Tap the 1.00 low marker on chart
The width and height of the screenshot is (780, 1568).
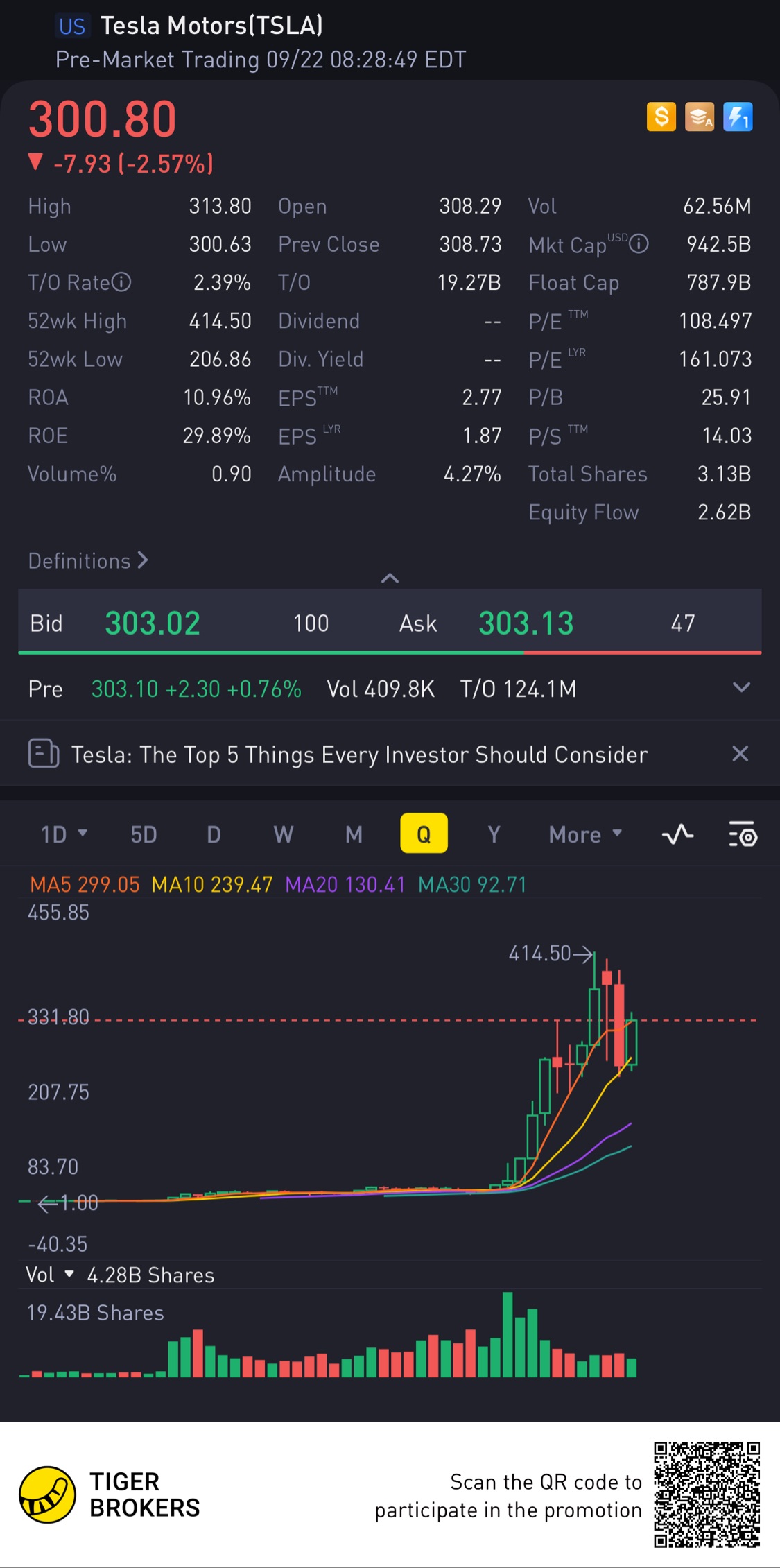pos(68,1203)
